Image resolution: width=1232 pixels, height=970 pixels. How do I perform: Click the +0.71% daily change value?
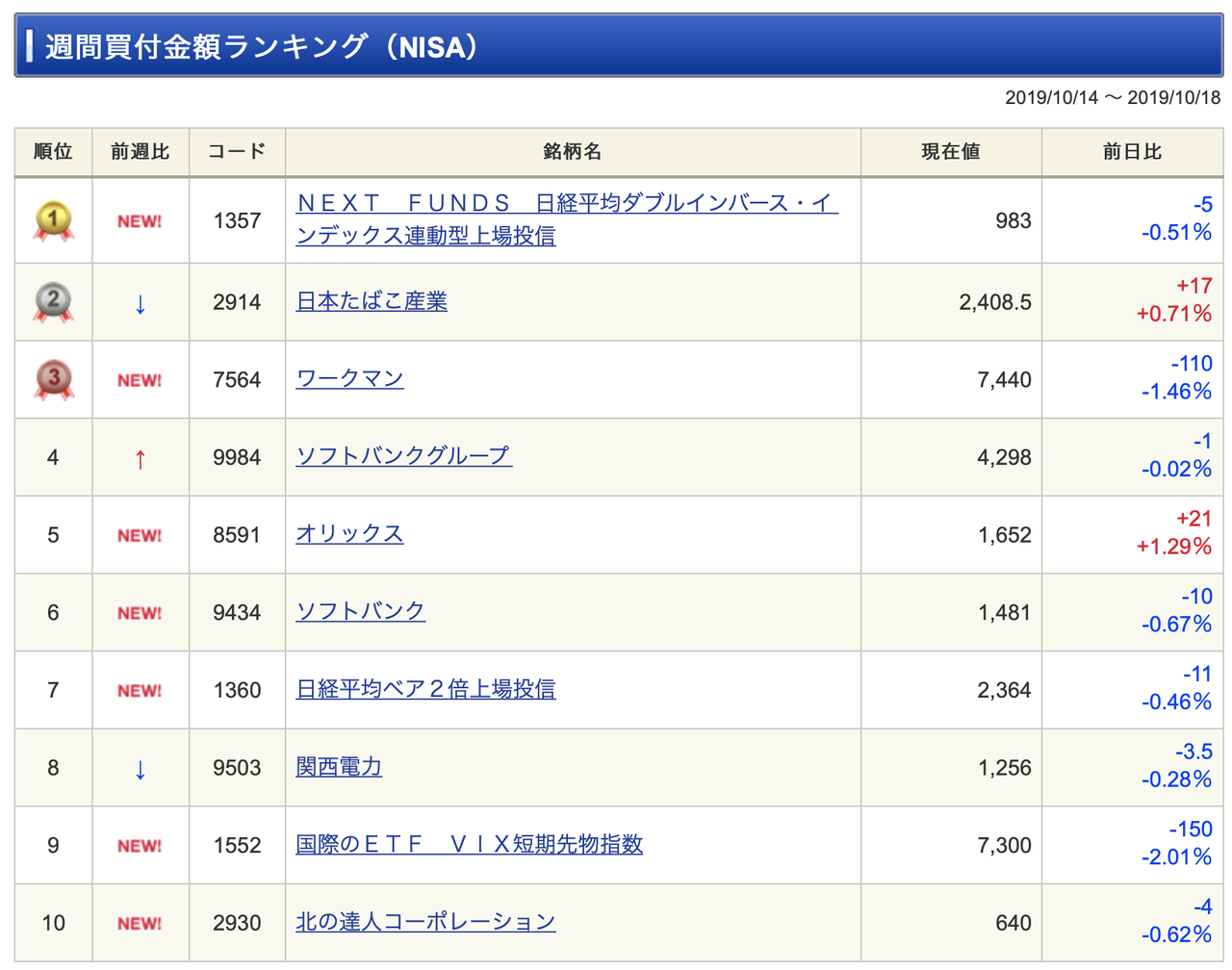click(x=1174, y=314)
